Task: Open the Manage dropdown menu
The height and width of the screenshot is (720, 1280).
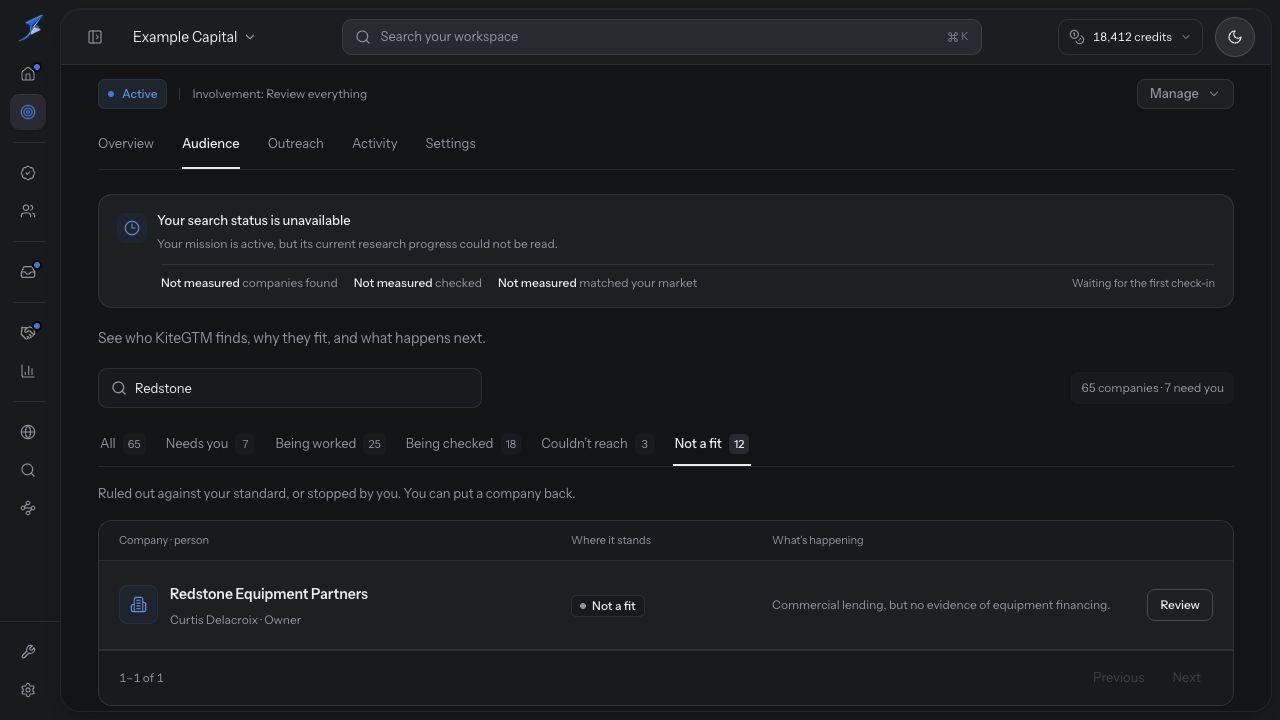Action: click(x=1185, y=94)
